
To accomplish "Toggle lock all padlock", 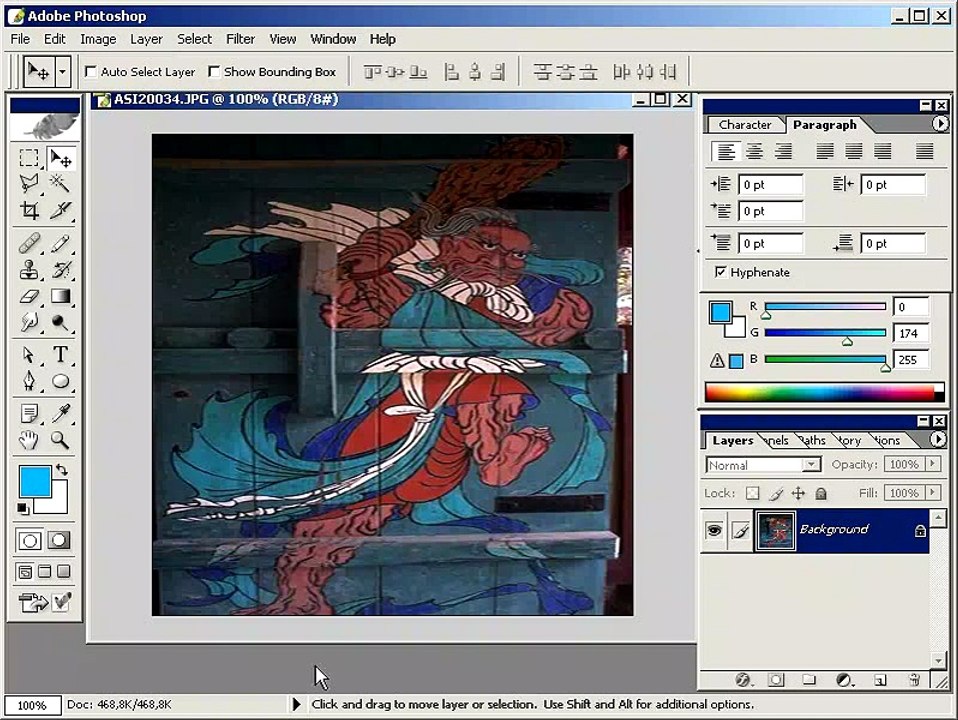I will coord(821,493).
